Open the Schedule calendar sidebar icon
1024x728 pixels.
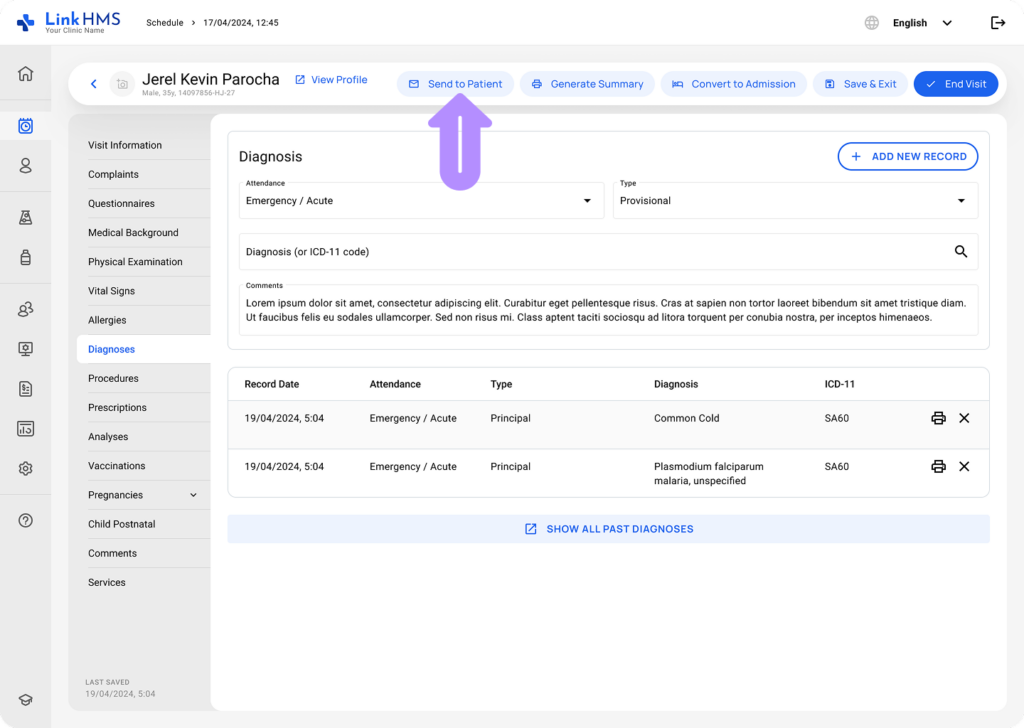[25, 126]
